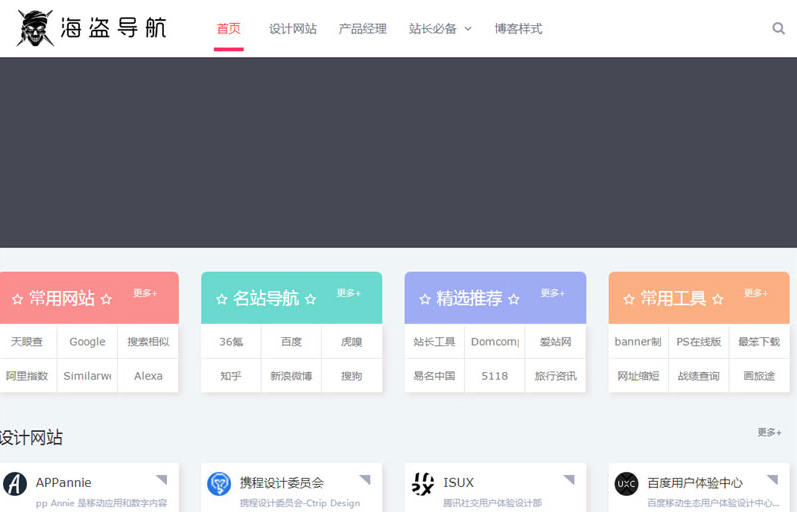Open the Similarweb link
The height and width of the screenshot is (512, 797).
coord(87,376)
